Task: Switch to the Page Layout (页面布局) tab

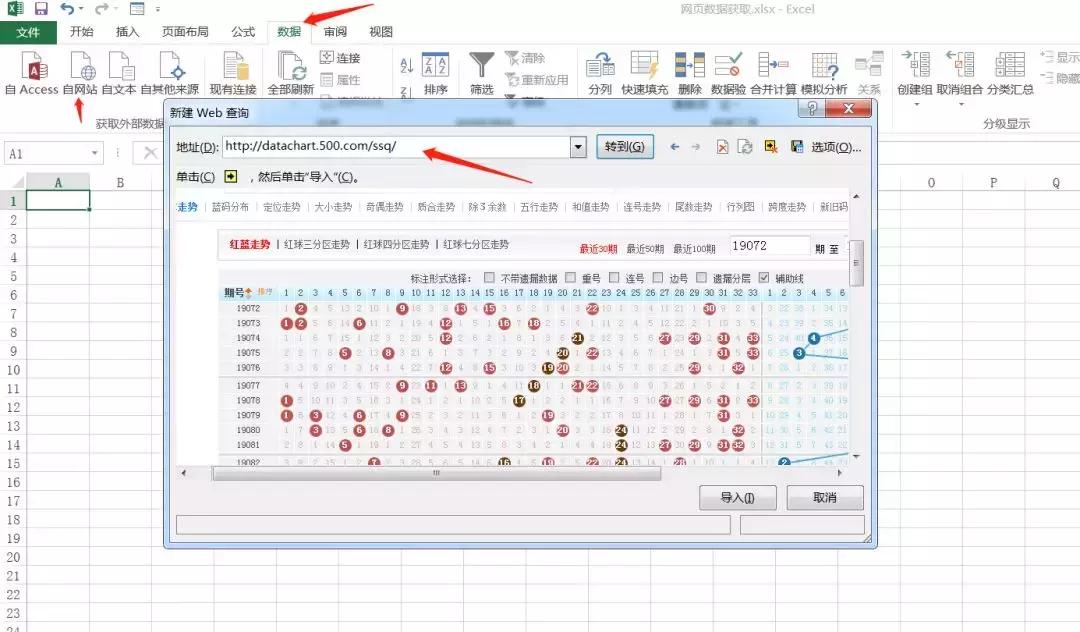Action: click(x=185, y=32)
